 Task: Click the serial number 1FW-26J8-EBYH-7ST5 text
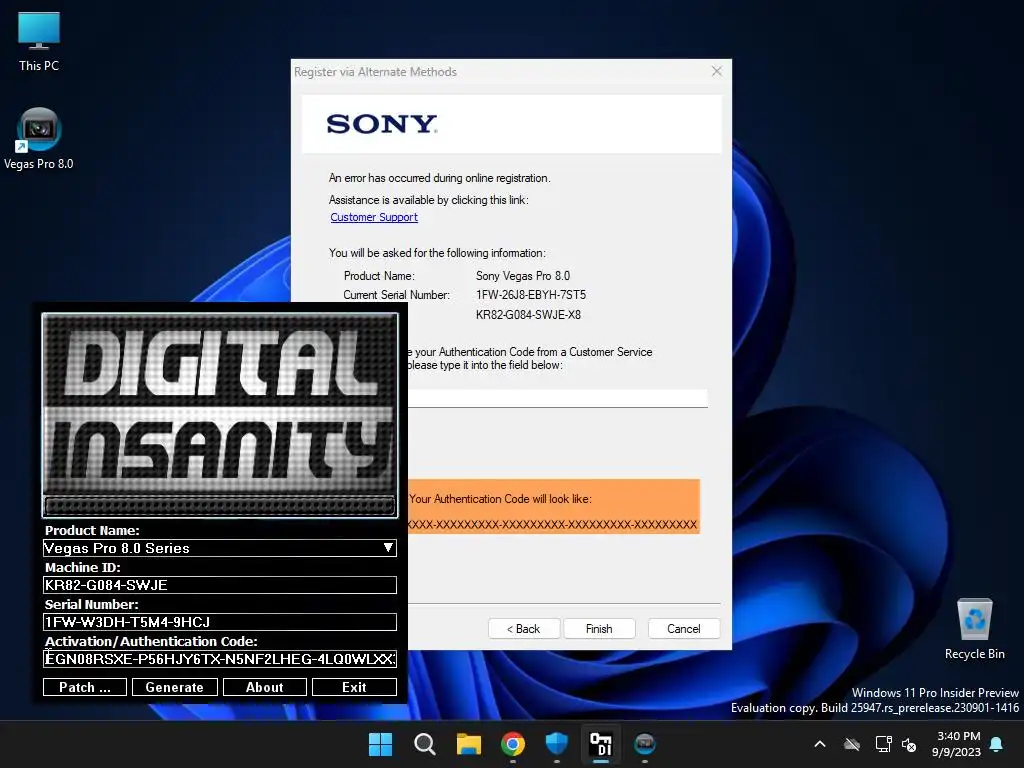[531, 295]
